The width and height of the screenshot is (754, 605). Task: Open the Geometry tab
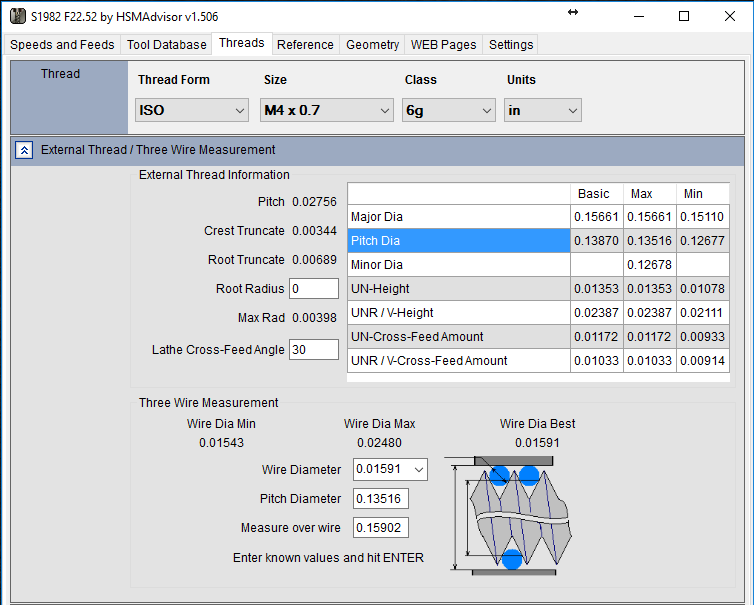pyautogui.click(x=372, y=45)
